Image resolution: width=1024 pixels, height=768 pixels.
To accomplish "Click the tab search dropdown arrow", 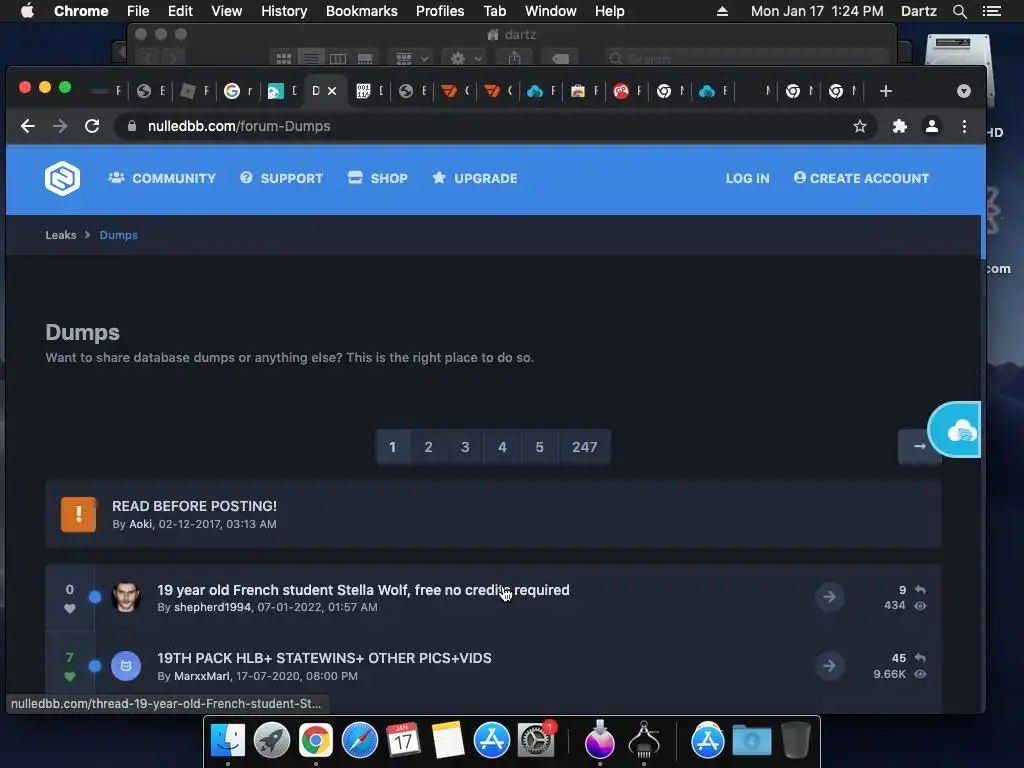I will (x=963, y=91).
